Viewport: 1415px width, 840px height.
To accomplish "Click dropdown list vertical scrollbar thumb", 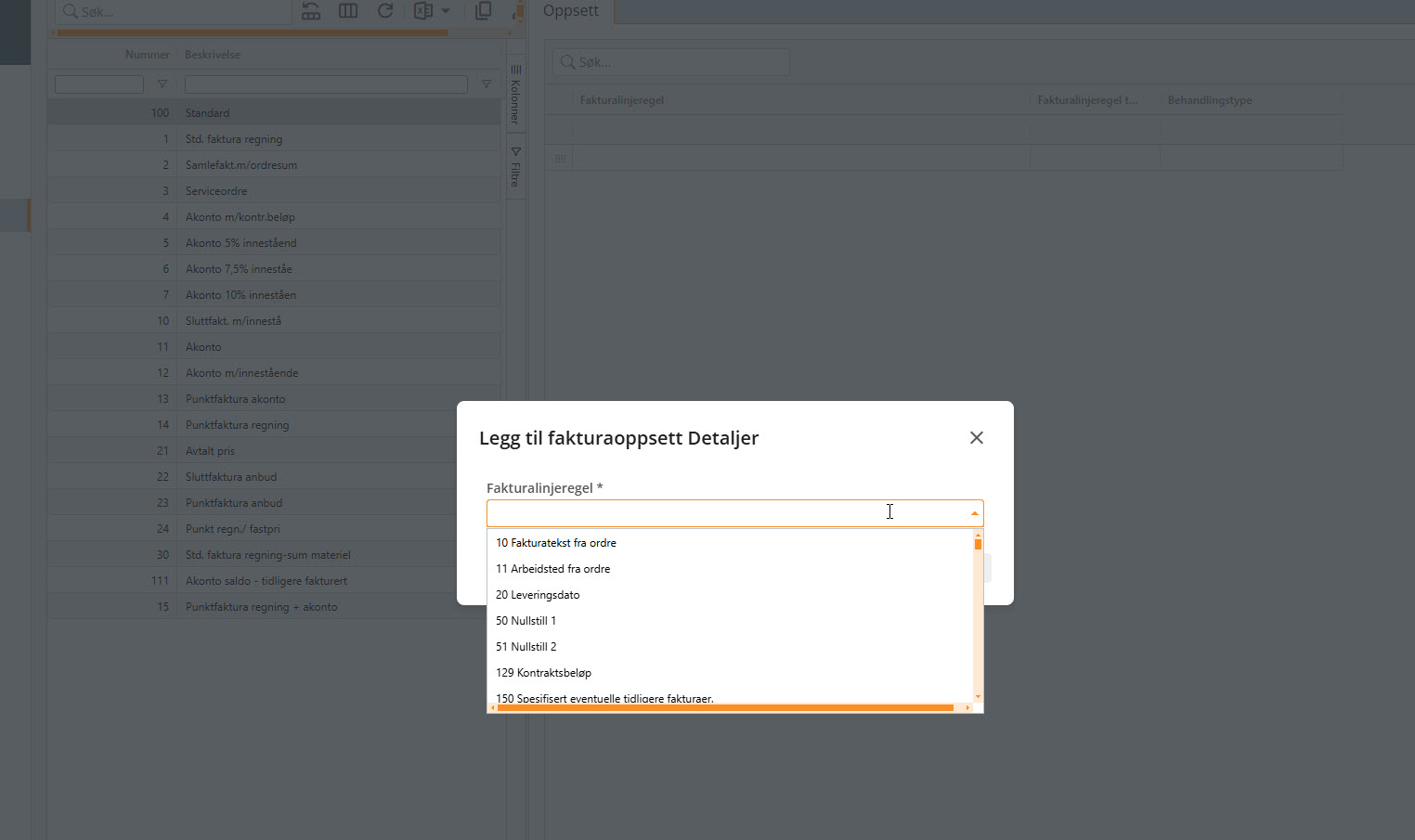I will click(x=978, y=544).
